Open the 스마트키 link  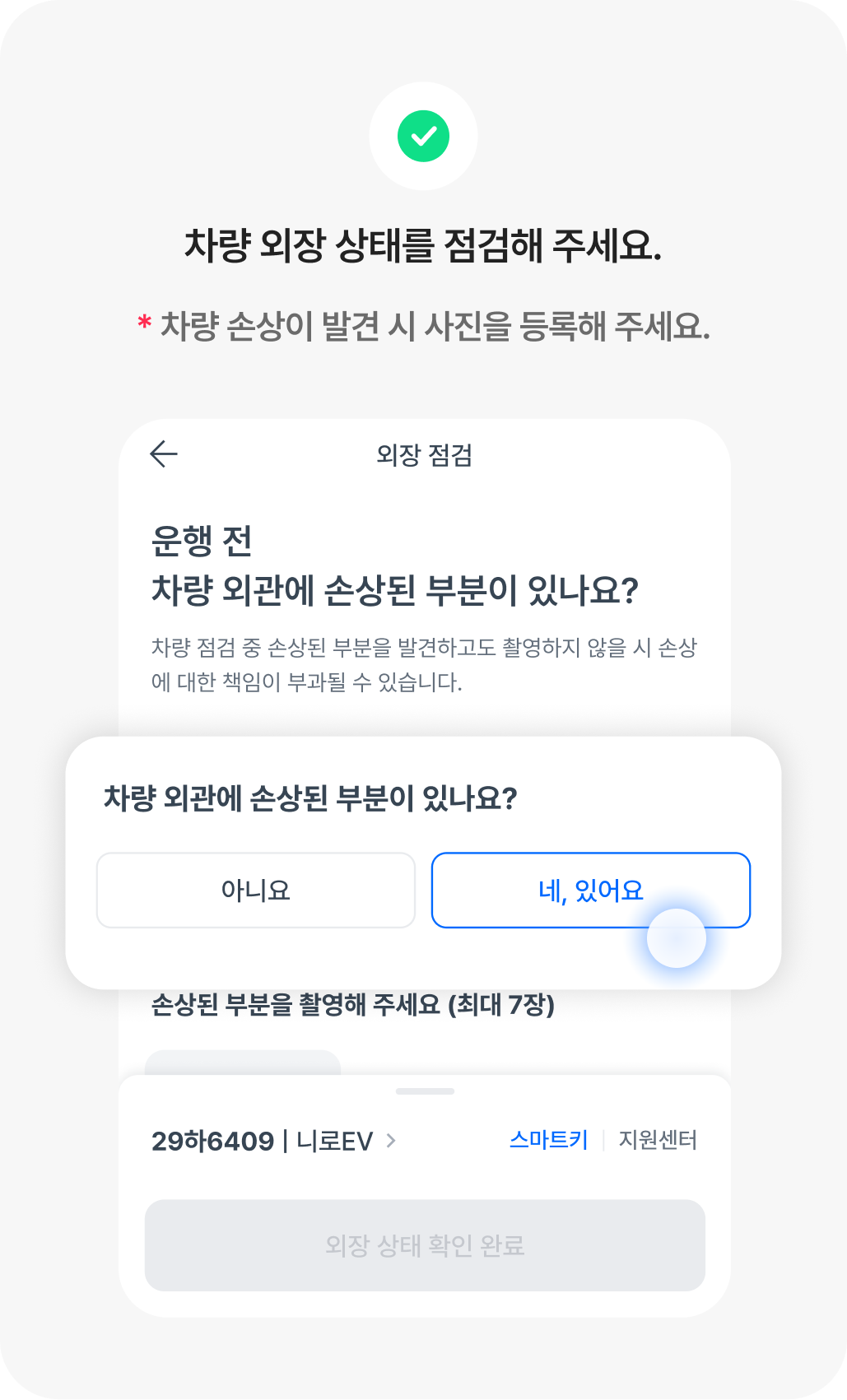tap(548, 1141)
